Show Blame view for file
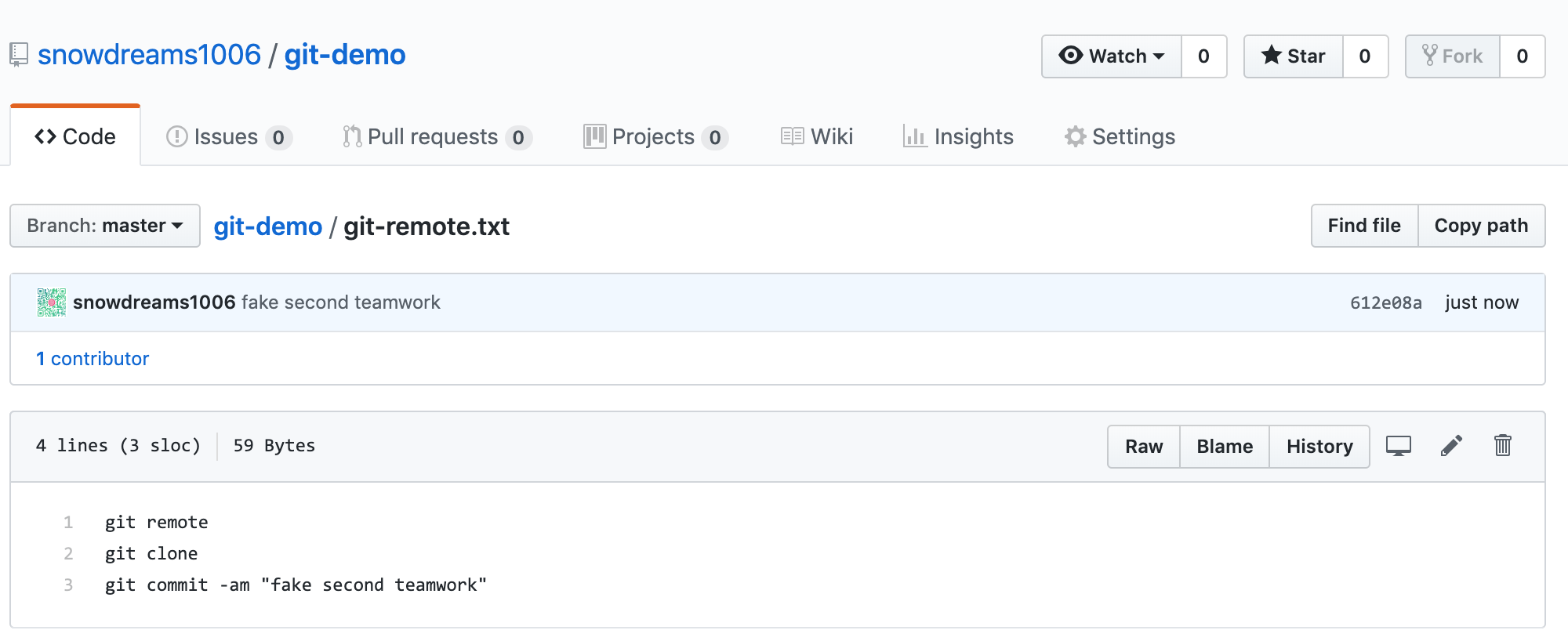The width and height of the screenshot is (1568, 641). (1225, 447)
